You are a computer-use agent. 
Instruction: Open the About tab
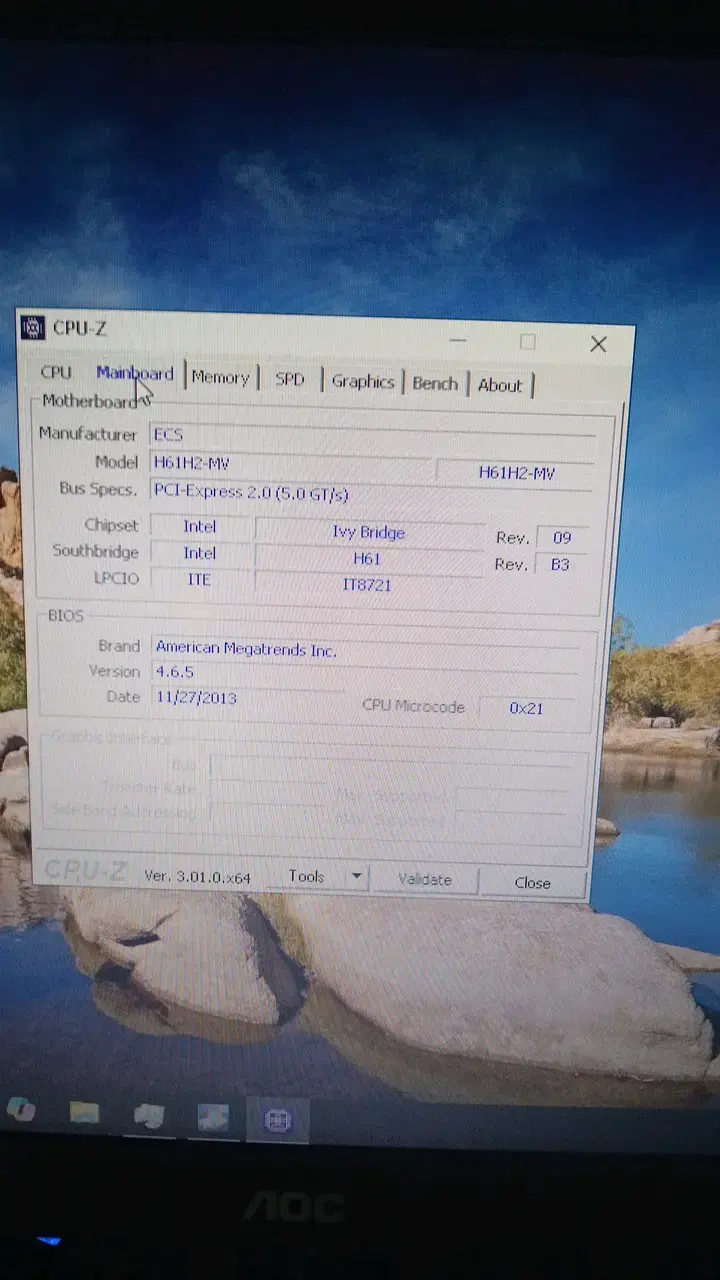tap(500, 385)
